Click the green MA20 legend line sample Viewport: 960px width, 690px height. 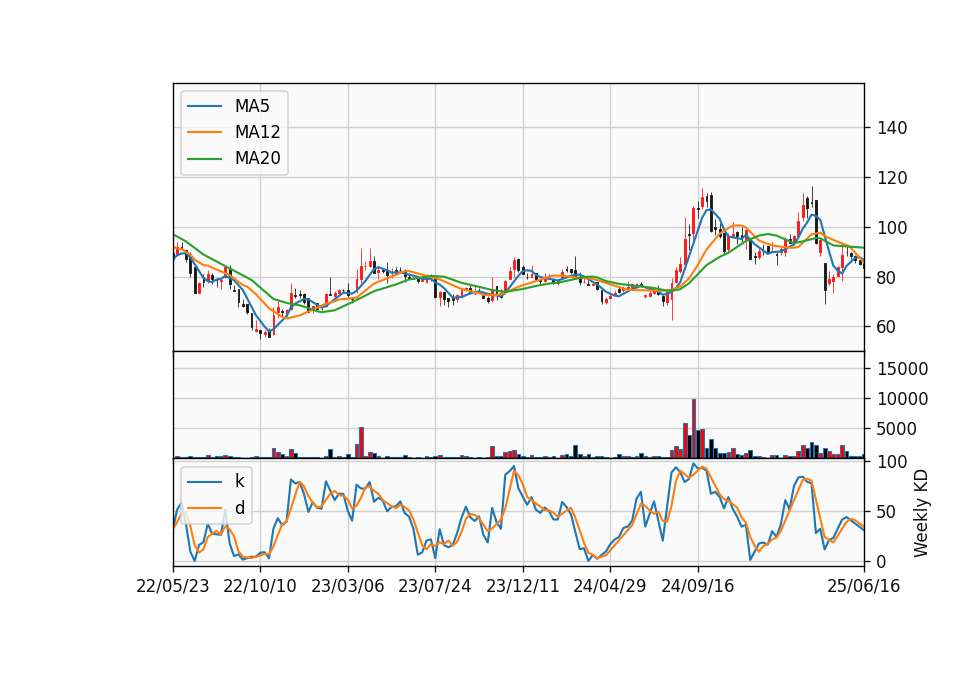pos(204,158)
